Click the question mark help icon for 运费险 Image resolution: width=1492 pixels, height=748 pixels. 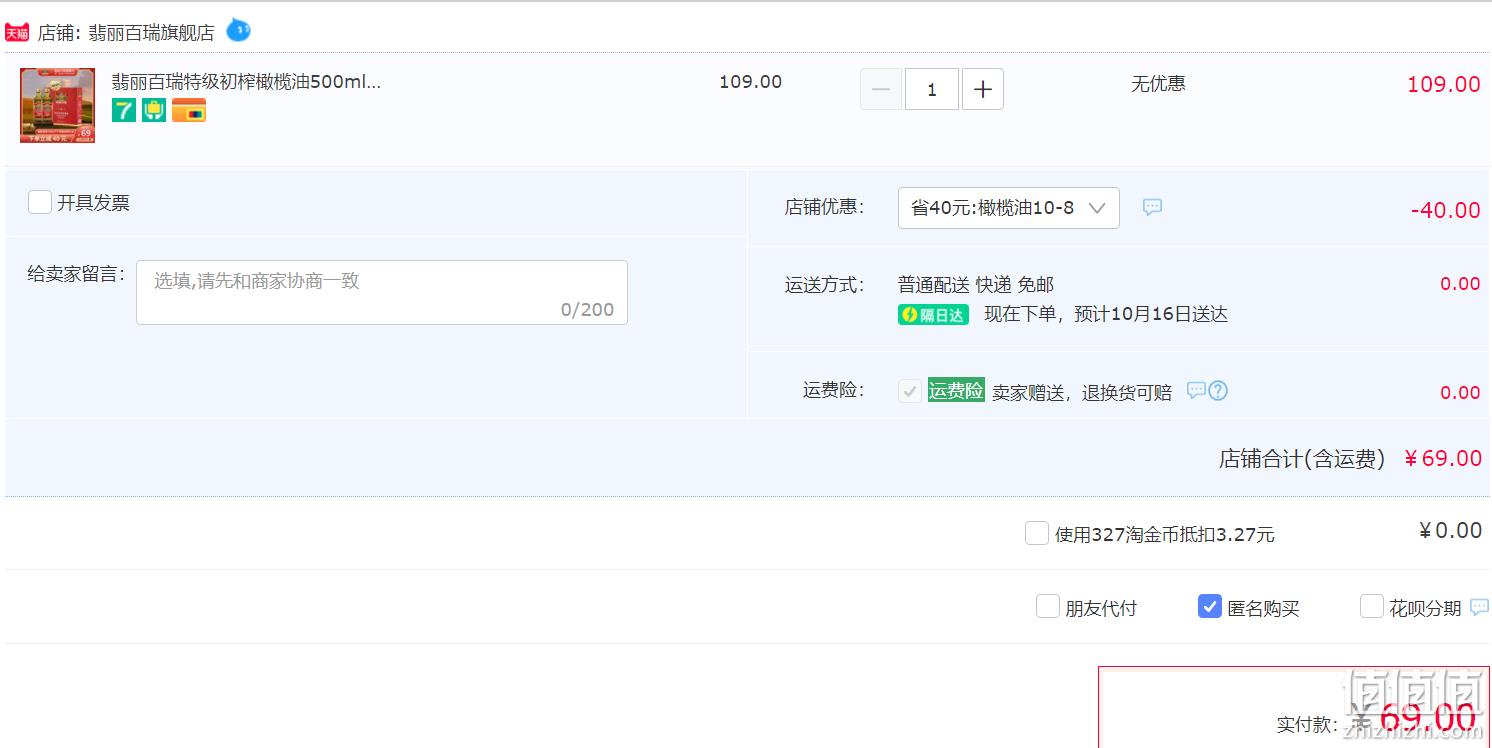pyautogui.click(x=1218, y=390)
